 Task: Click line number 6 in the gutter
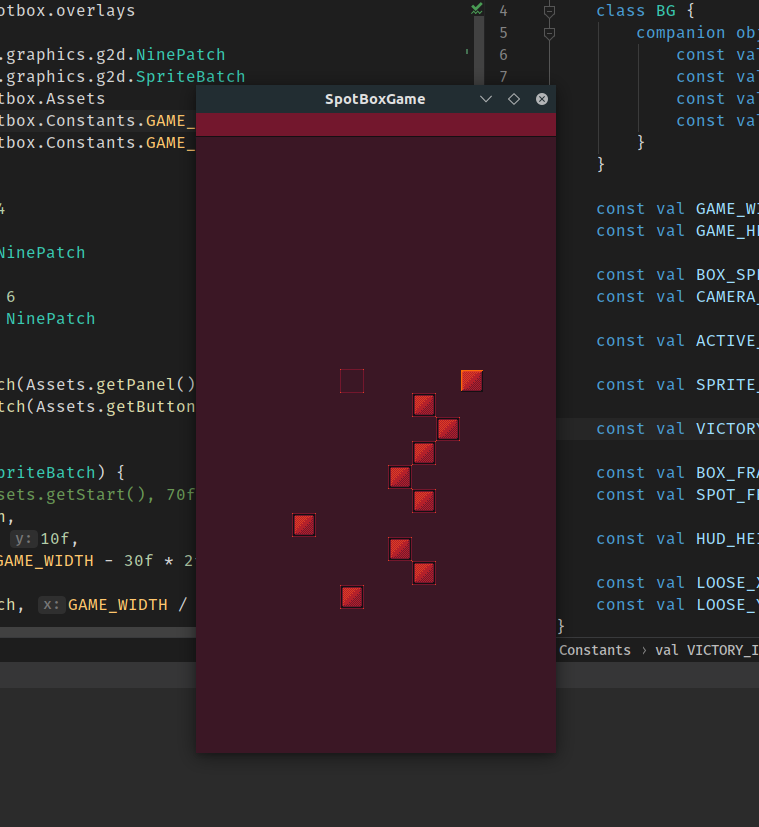pos(503,55)
